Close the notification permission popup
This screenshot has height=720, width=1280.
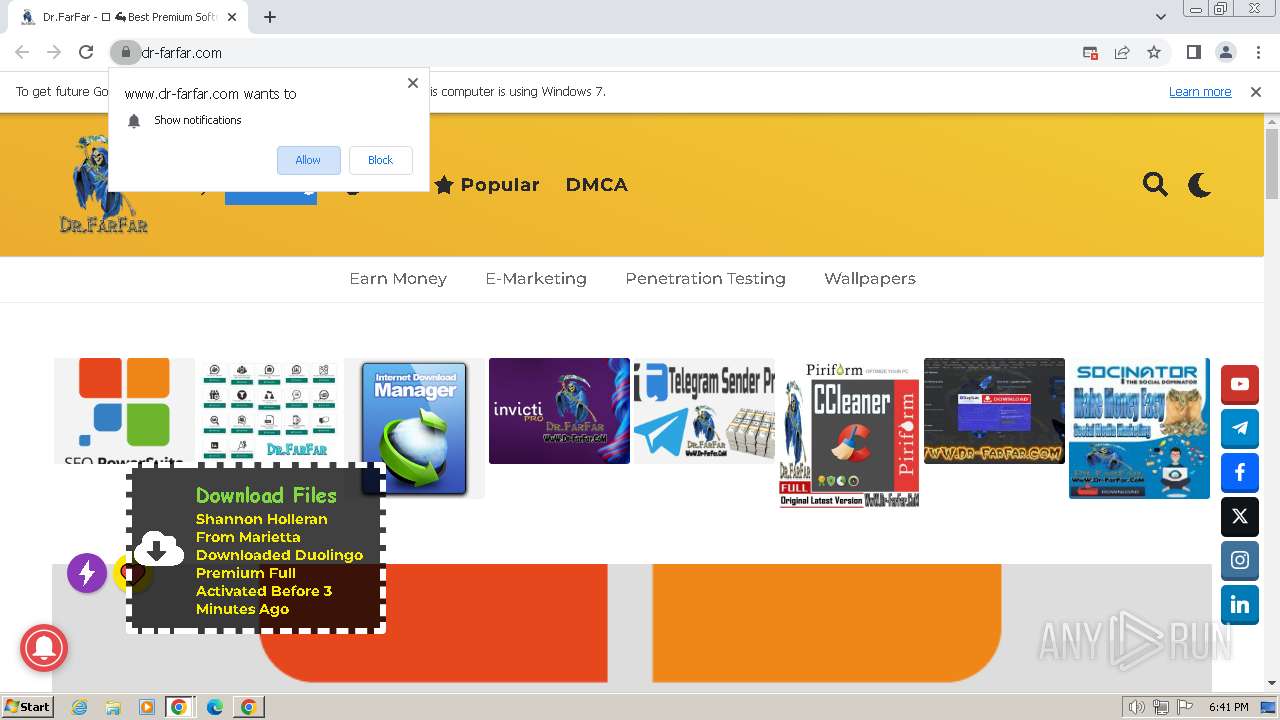pos(412,83)
